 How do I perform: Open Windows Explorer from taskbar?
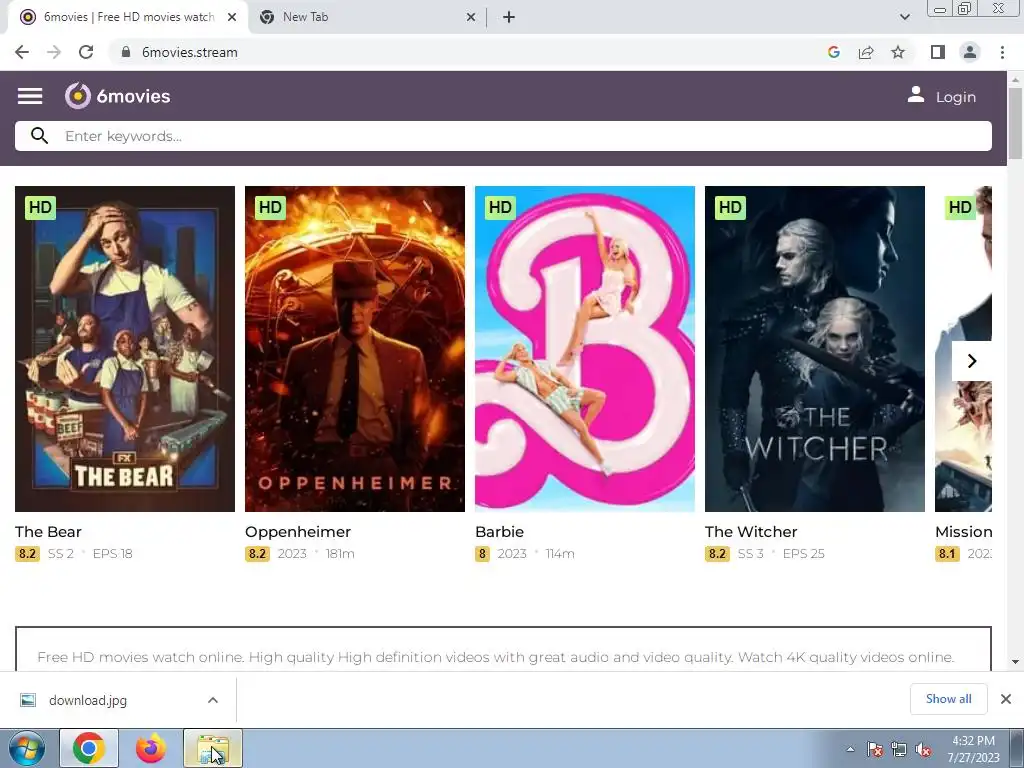213,748
